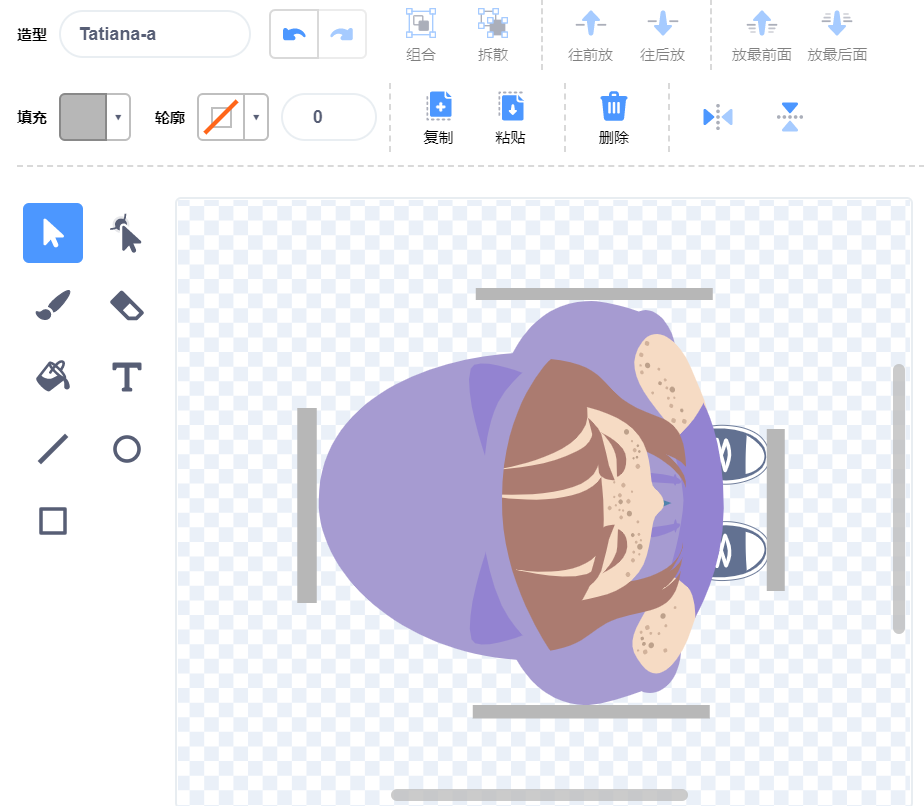924x806 pixels.
Task: Open the fill color dropdown arrow
Action: (x=118, y=117)
